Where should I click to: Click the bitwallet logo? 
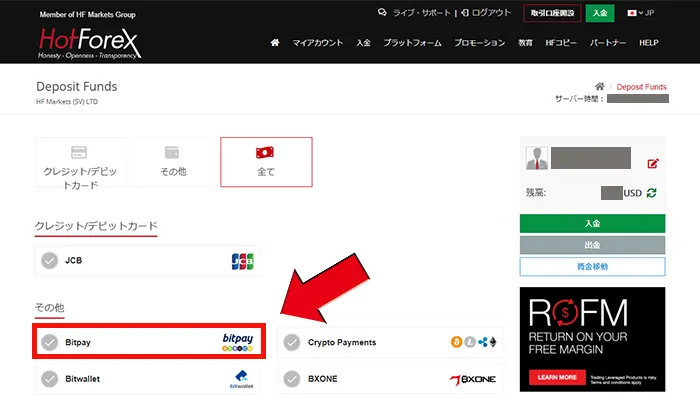click(x=242, y=379)
